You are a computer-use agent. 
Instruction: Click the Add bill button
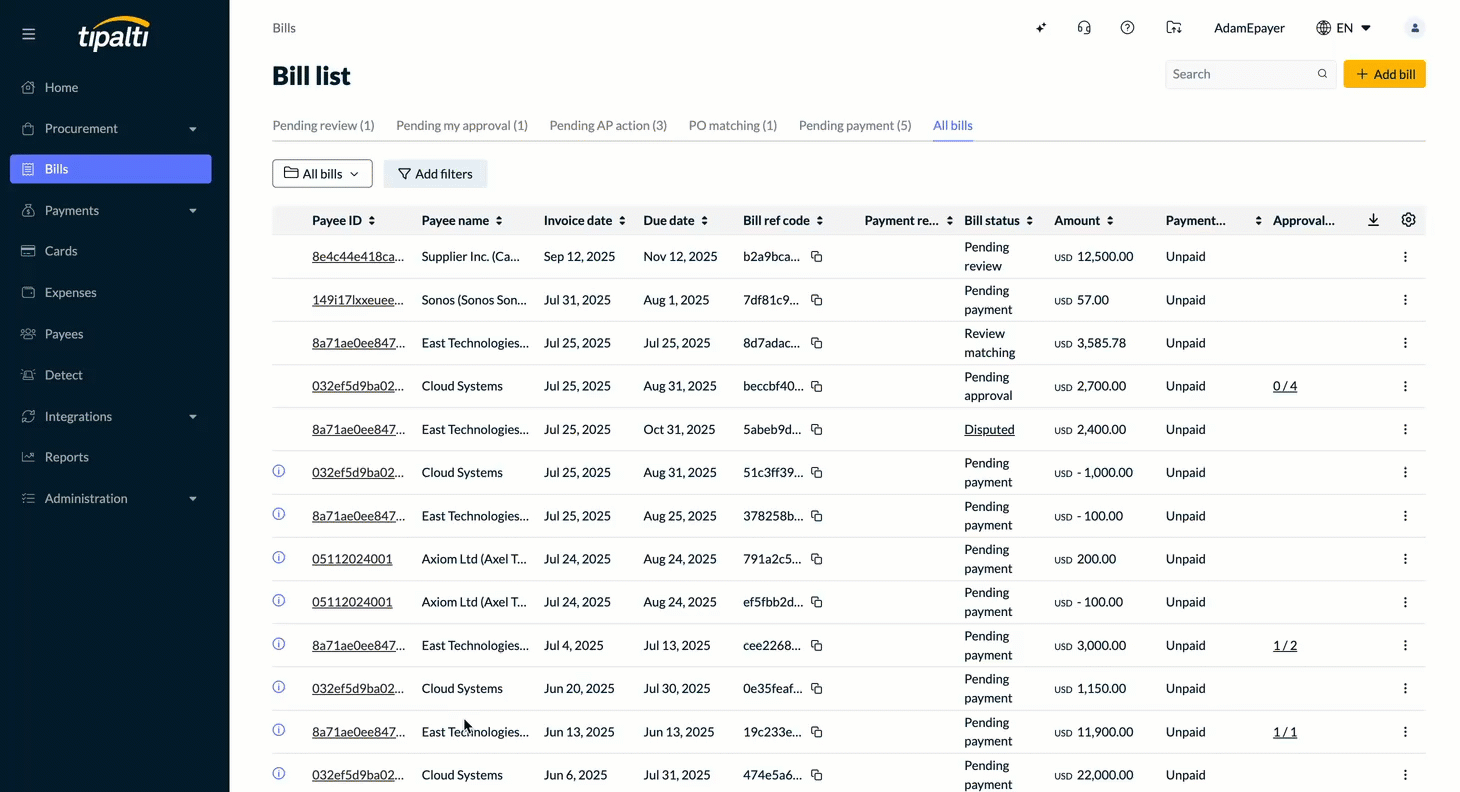point(1384,74)
